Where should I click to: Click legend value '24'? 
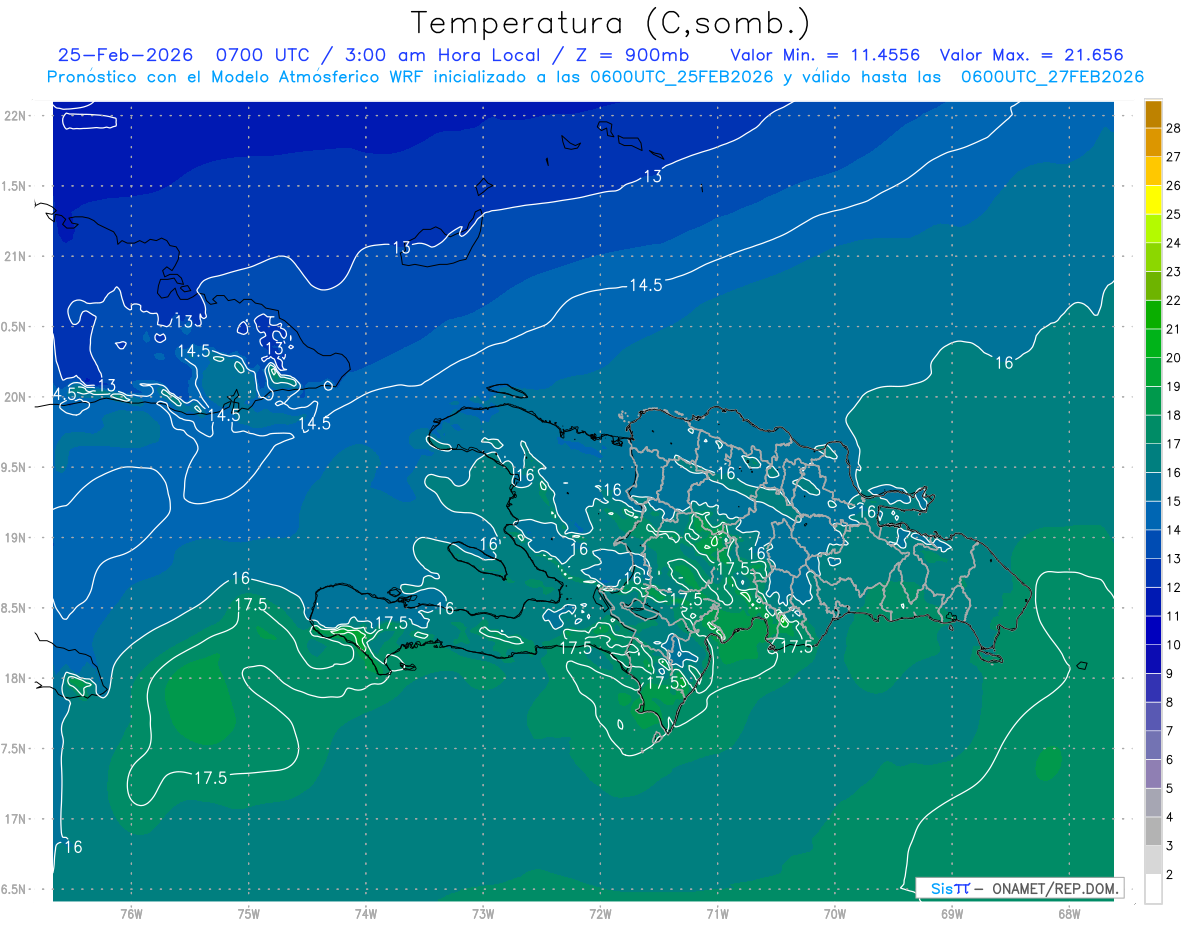1174,243
